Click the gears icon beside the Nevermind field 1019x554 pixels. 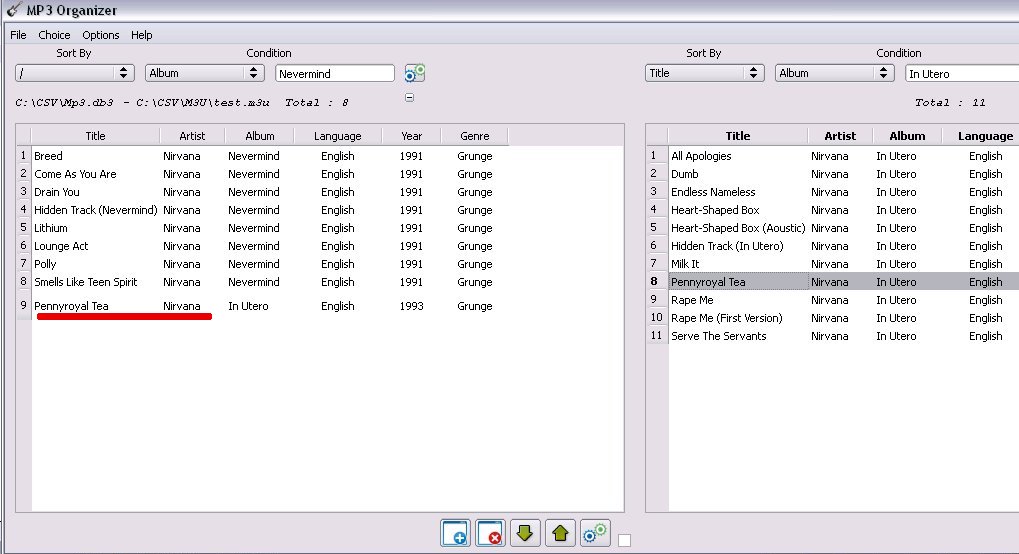pos(415,73)
